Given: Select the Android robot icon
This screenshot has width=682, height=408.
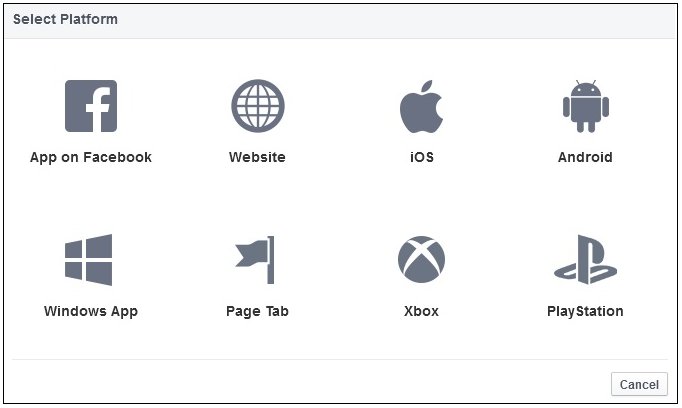Looking at the screenshot, I should pos(586,106).
